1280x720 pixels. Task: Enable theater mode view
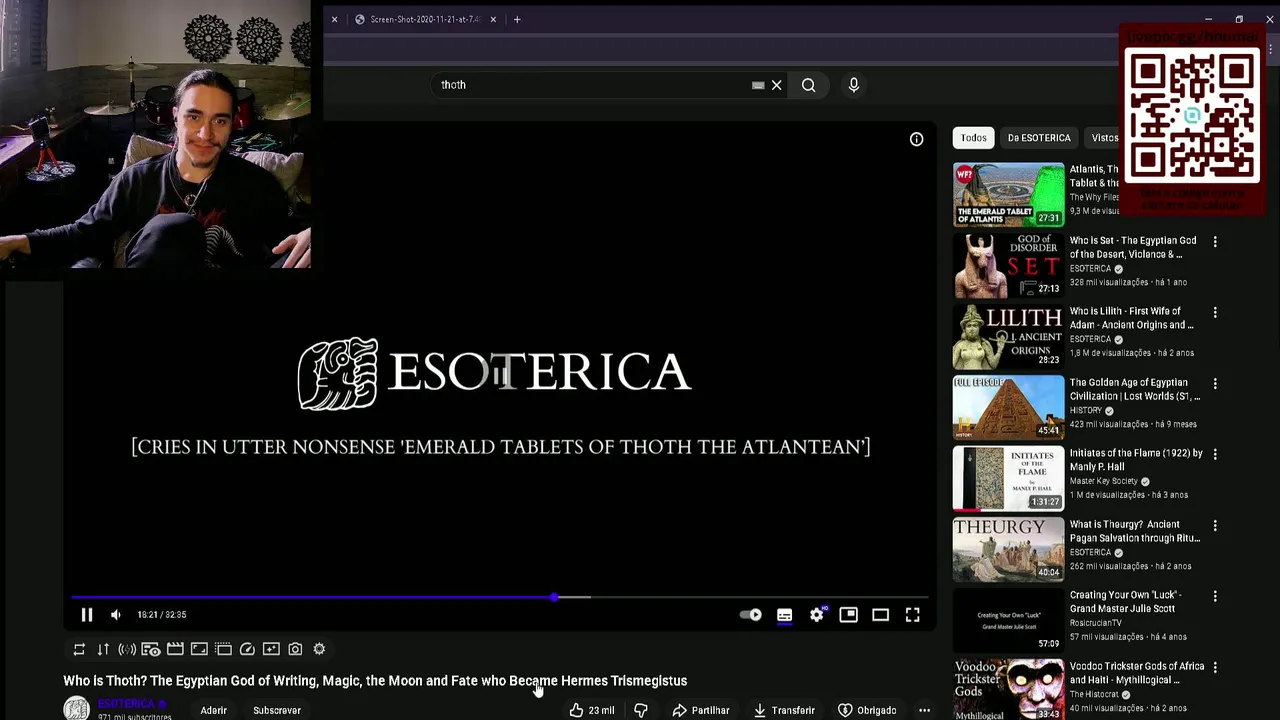(x=880, y=615)
